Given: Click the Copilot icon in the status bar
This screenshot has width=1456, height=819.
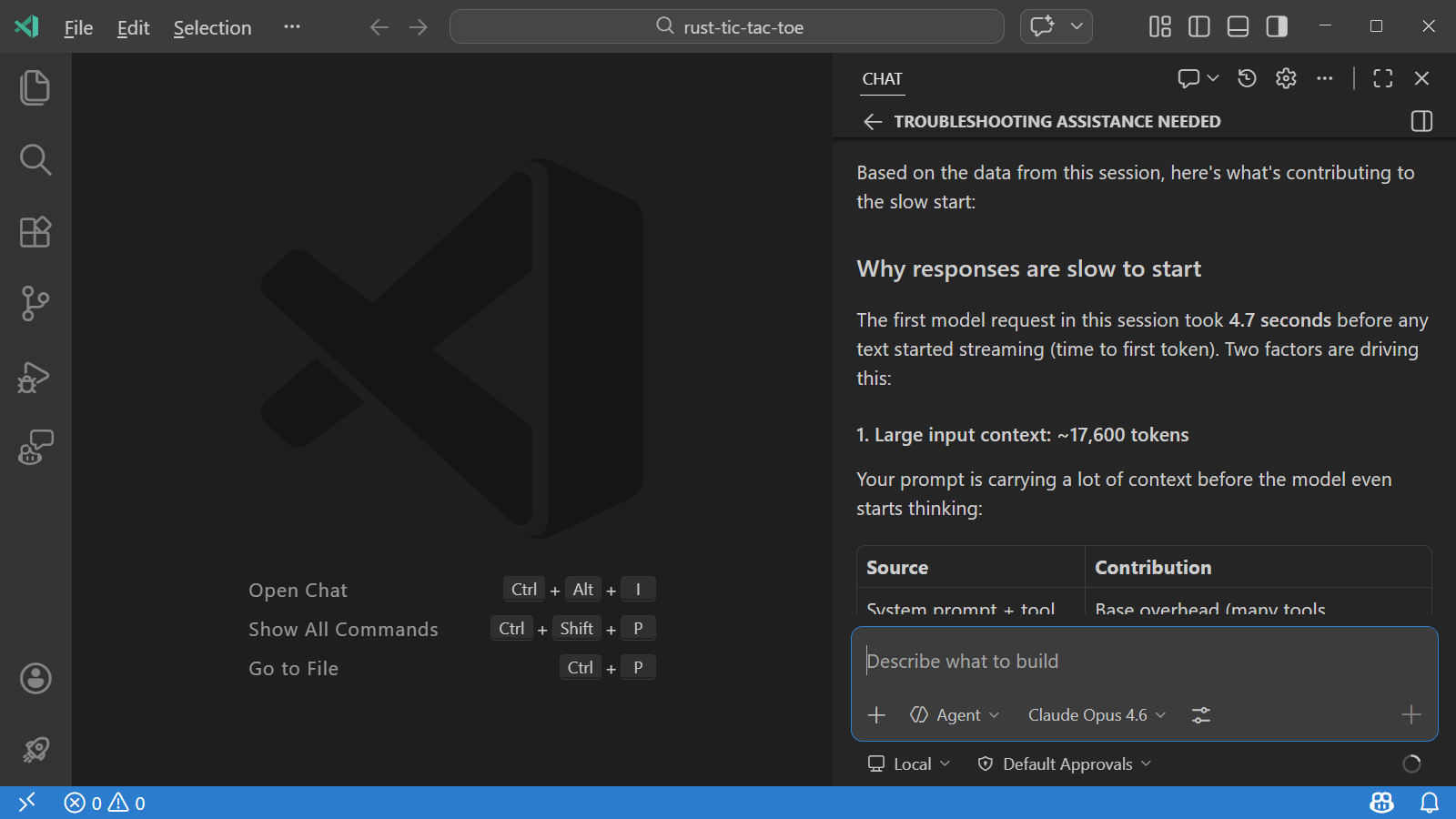Looking at the screenshot, I should (x=1380, y=803).
